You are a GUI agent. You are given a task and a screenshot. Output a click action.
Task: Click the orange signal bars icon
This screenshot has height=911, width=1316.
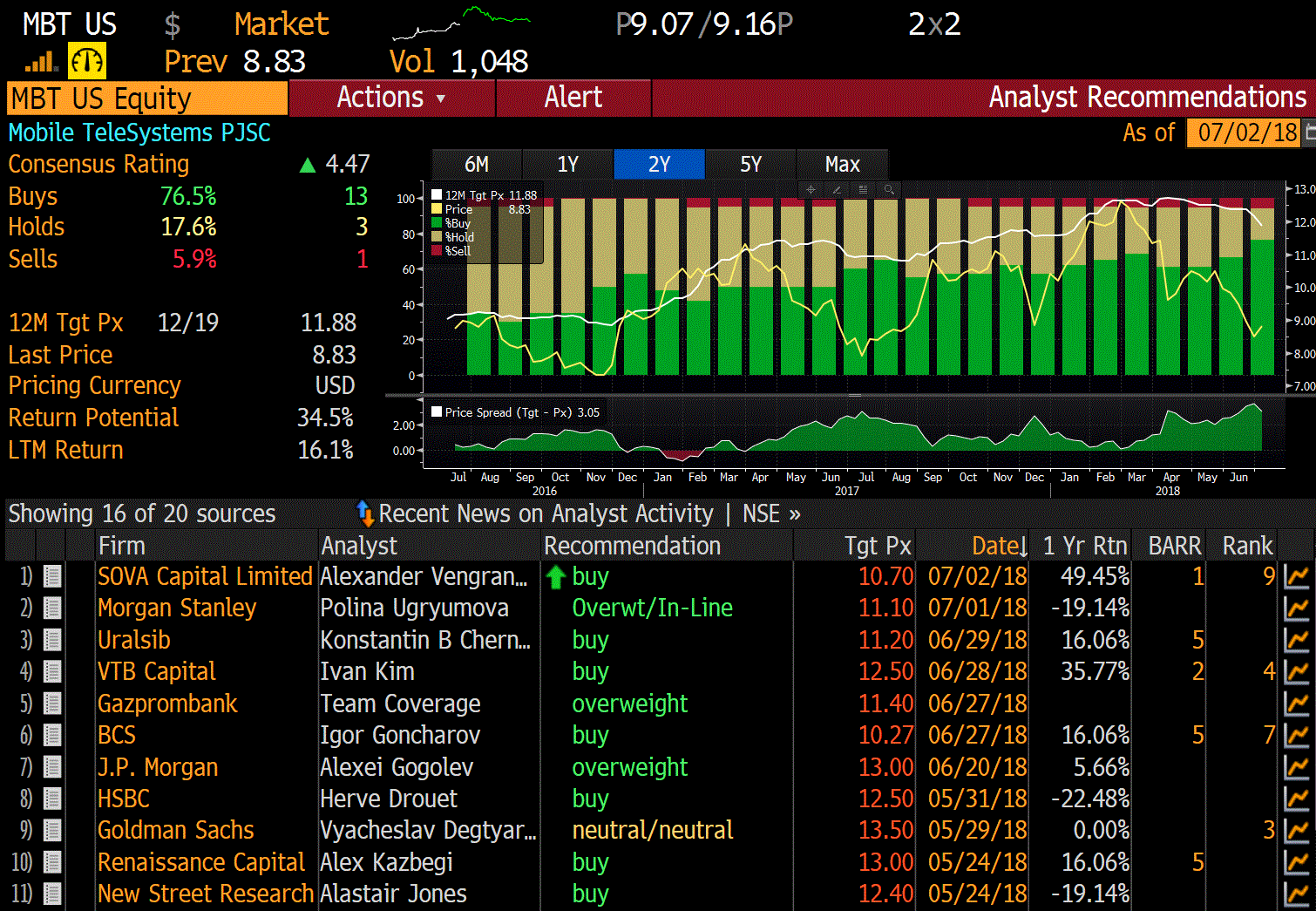coord(41,61)
